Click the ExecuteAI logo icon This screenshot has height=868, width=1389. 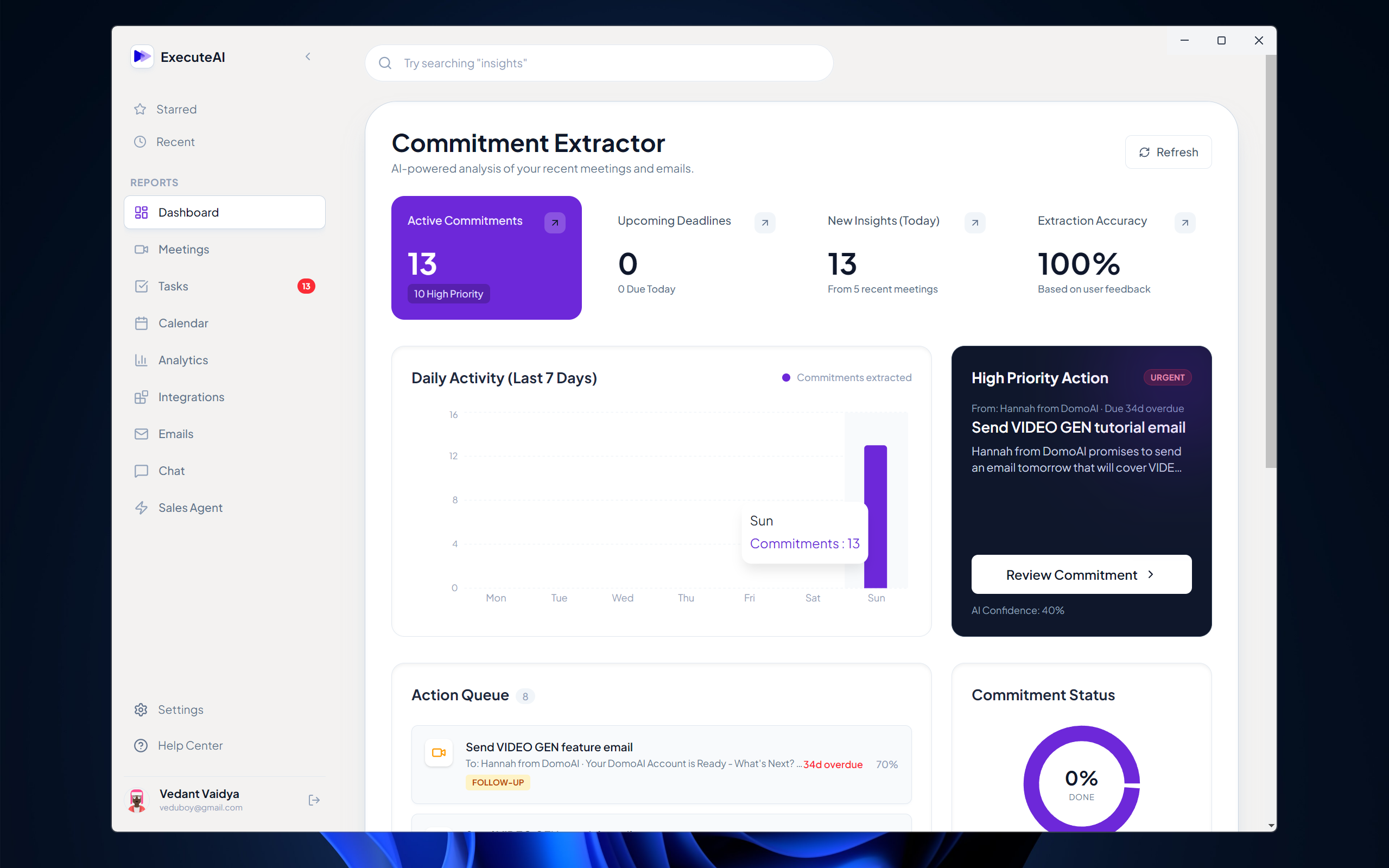click(142, 56)
